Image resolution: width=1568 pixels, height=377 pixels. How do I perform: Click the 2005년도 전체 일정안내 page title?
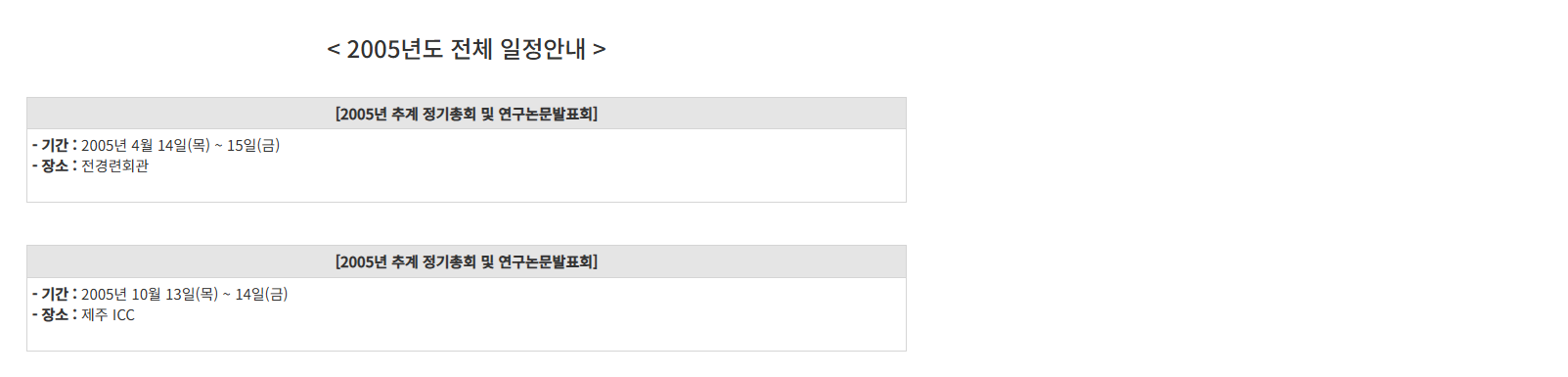tap(467, 49)
